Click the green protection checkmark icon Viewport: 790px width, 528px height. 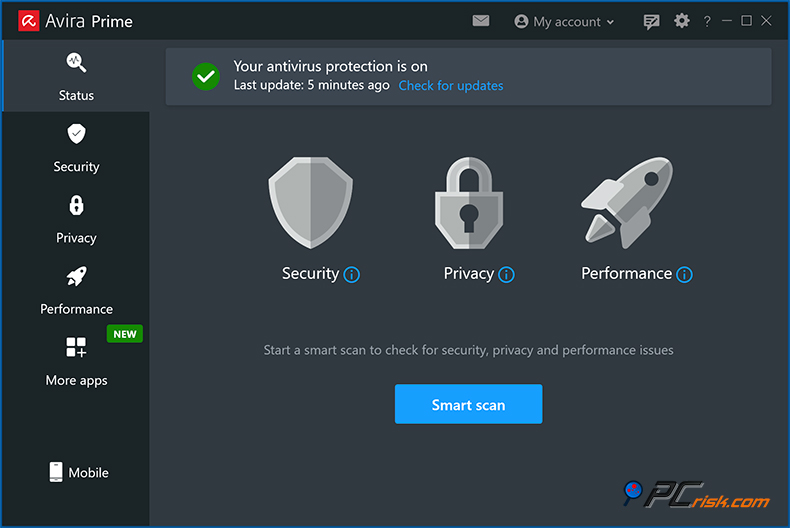[206, 77]
